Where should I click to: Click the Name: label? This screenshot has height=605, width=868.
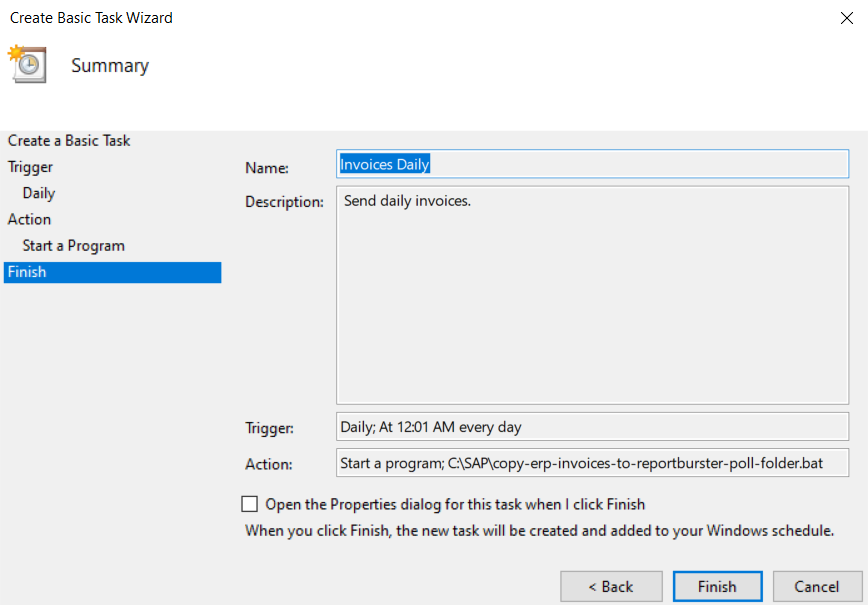(267, 168)
